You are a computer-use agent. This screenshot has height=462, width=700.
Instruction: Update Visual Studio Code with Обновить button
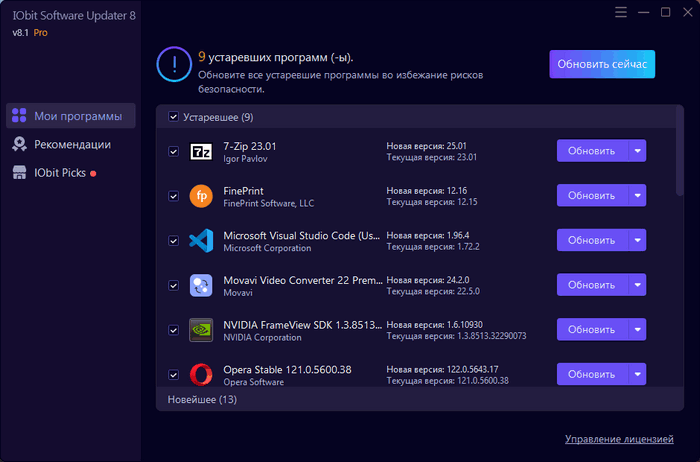click(592, 240)
